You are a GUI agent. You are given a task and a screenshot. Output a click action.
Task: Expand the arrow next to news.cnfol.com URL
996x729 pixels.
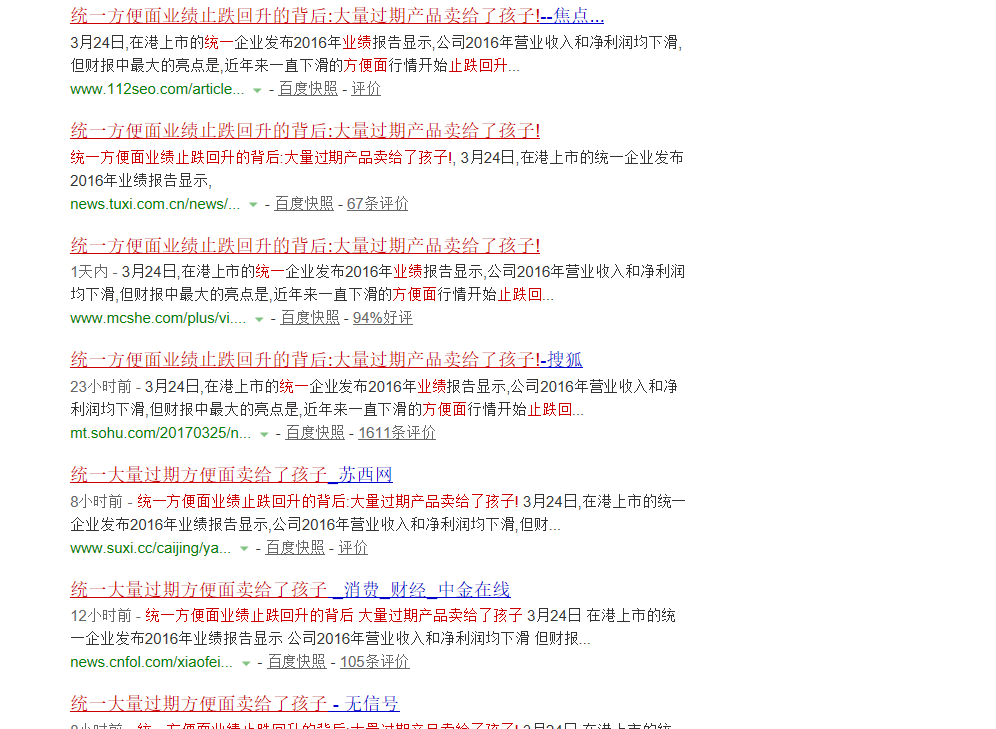tap(246, 663)
